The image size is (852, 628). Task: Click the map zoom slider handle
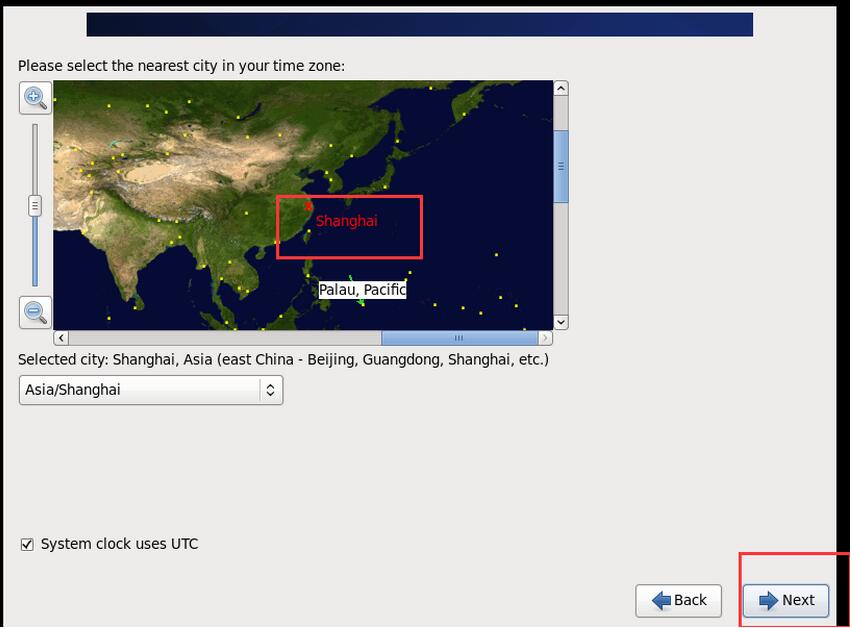(x=35, y=206)
